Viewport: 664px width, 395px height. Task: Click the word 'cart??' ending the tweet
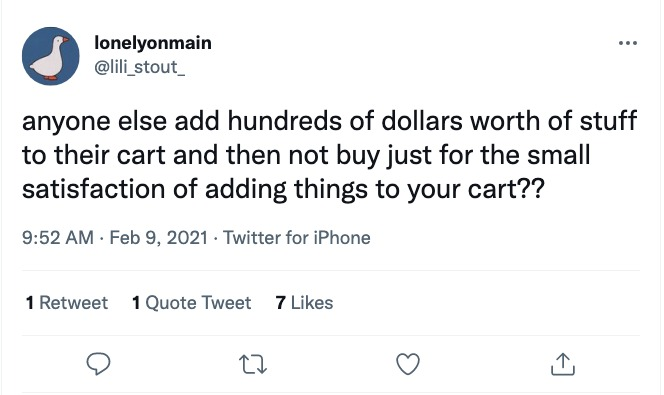pyautogui.click(x=506, y=189)
